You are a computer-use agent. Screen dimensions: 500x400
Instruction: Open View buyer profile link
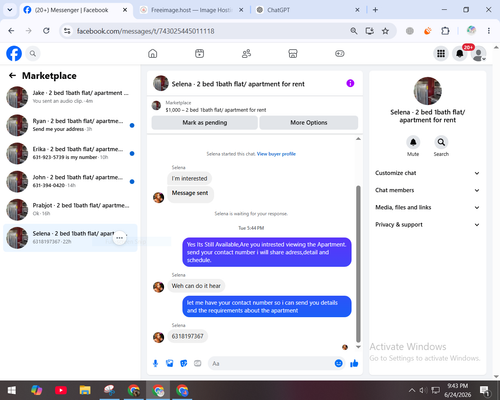click(276, 154)
